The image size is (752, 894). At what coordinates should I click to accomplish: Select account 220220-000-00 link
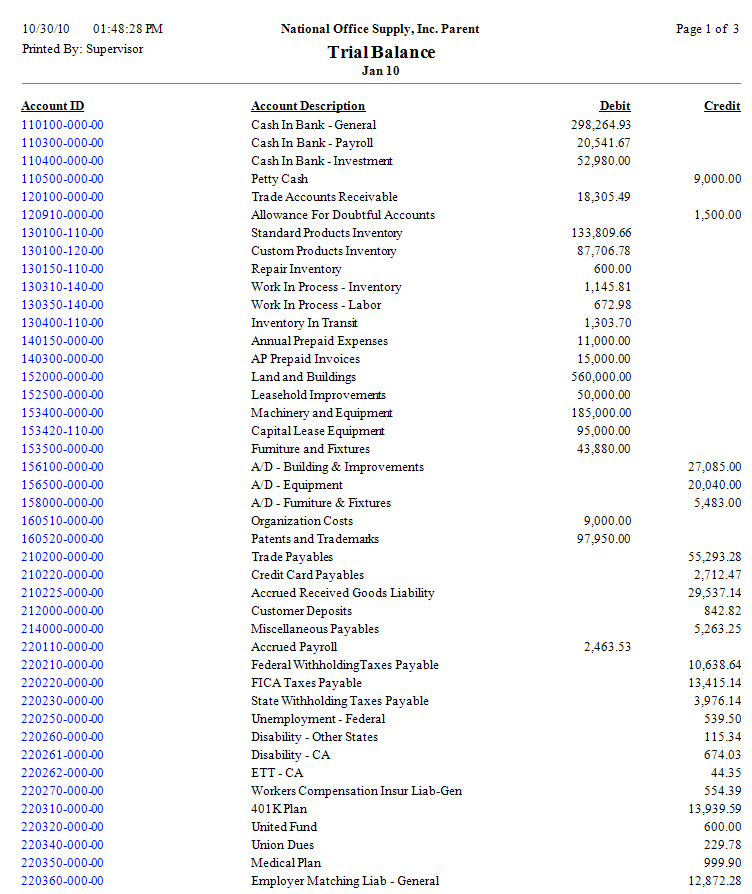tap(62, 683)
